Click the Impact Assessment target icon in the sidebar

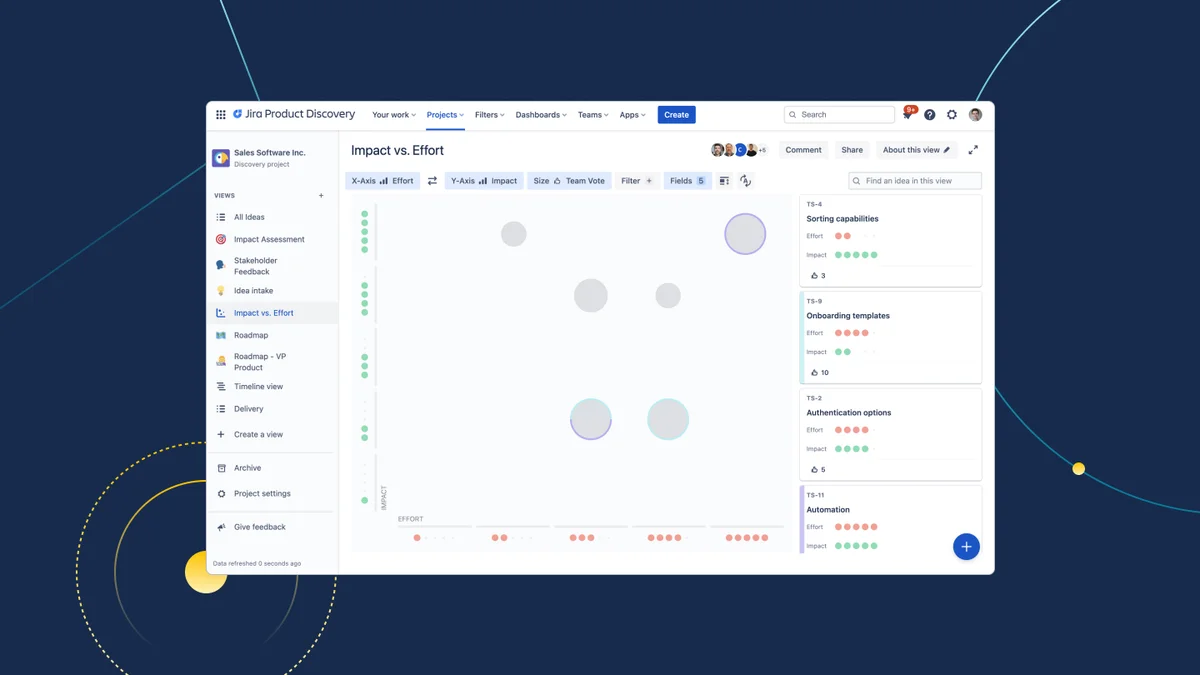click(221, 239)
